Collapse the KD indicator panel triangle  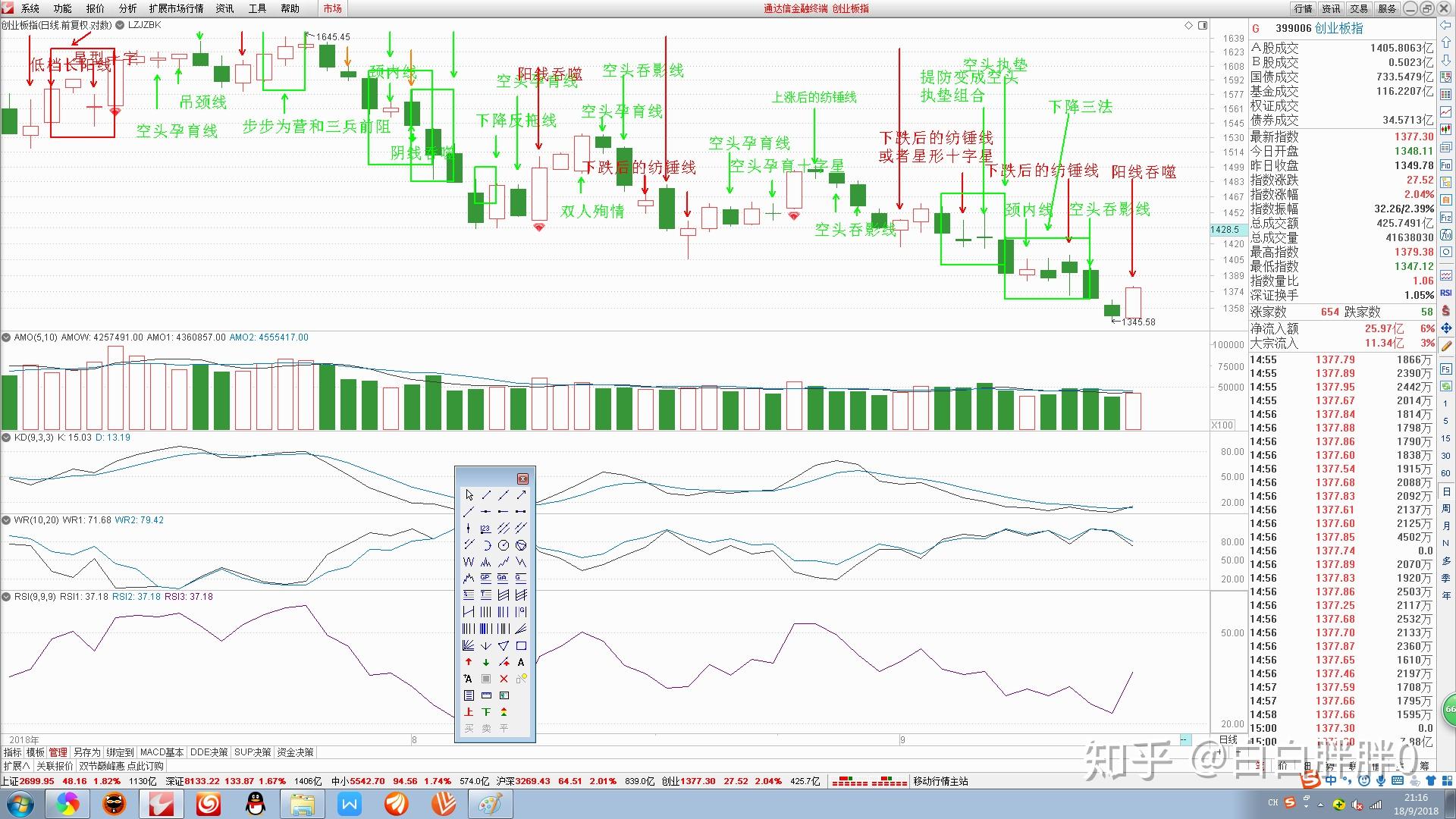(x=6, y=438)
